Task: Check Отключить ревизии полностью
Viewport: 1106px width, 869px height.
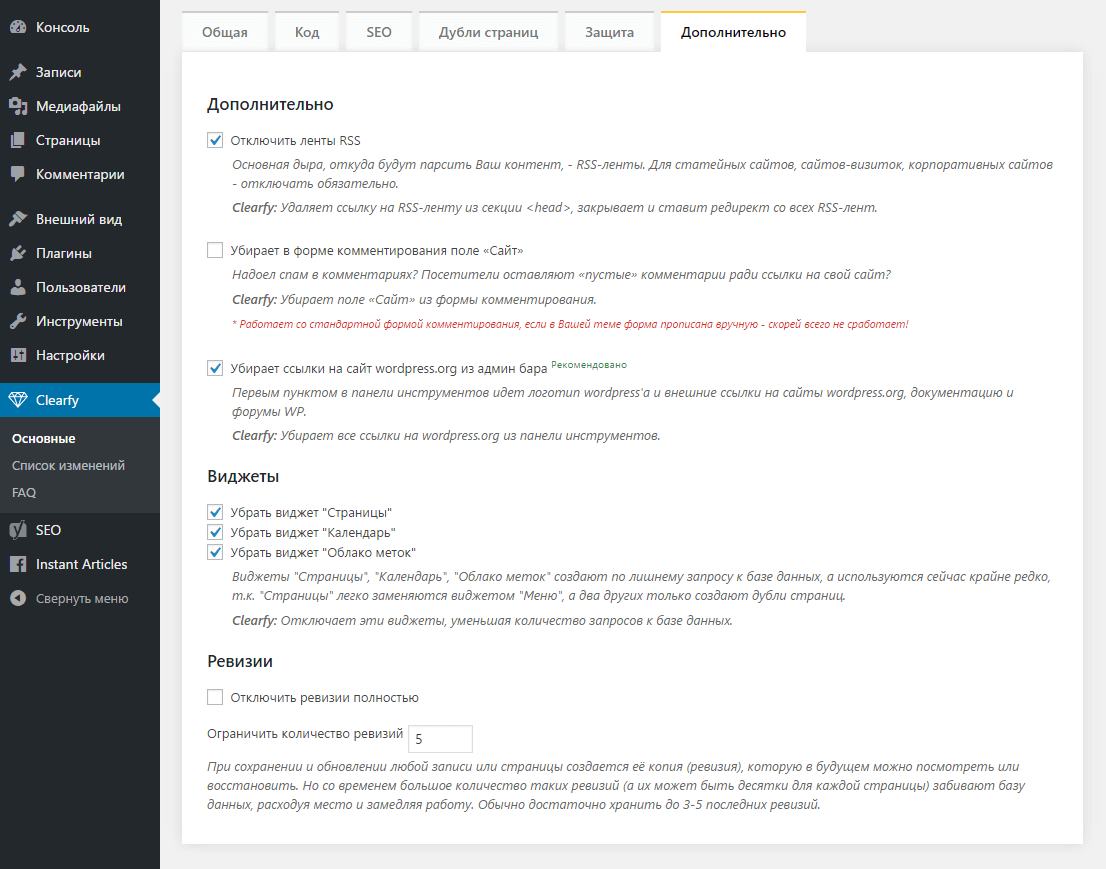Action: (215, 698)
